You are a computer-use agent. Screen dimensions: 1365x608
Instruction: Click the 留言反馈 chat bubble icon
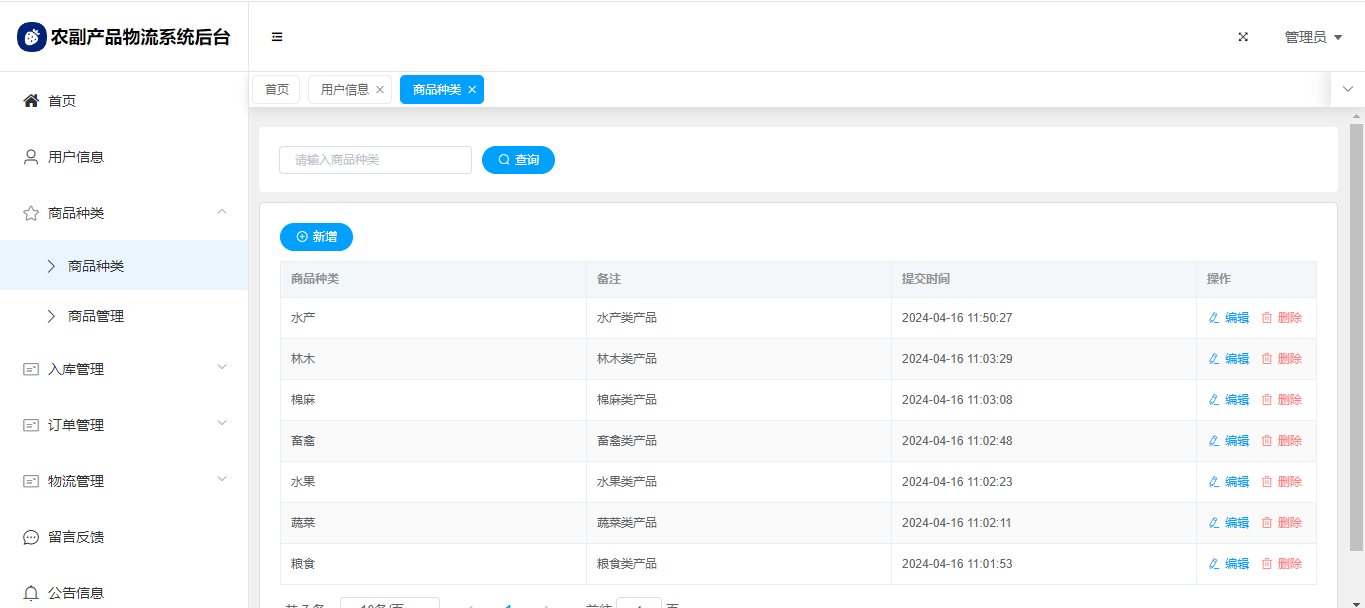click(31, 537)
